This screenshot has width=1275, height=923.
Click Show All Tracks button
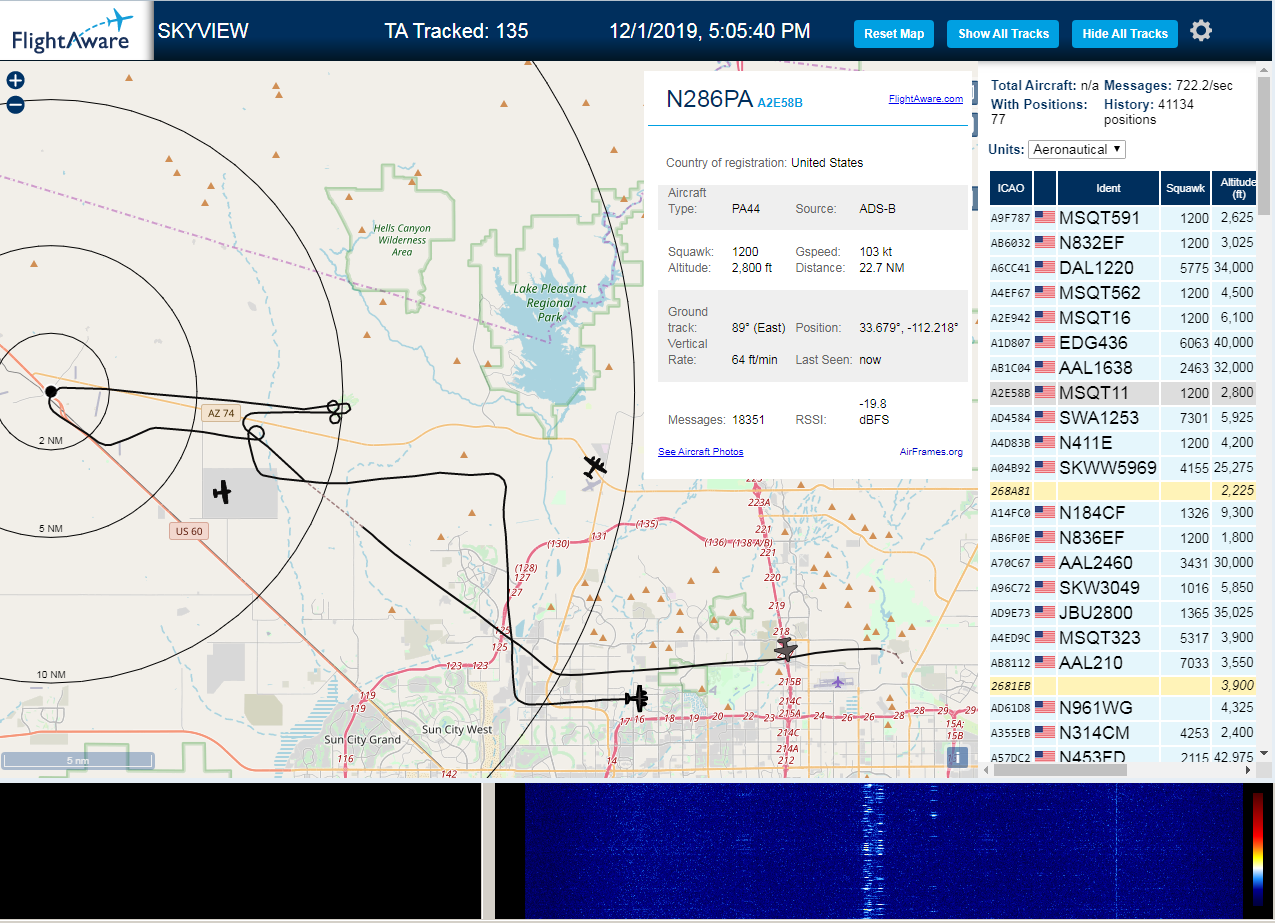1003,33
